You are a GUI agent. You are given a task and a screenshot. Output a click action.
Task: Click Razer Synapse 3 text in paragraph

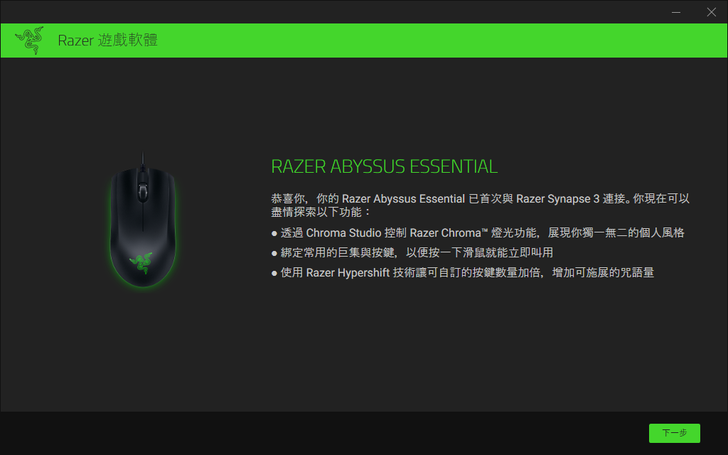point(557,199)
